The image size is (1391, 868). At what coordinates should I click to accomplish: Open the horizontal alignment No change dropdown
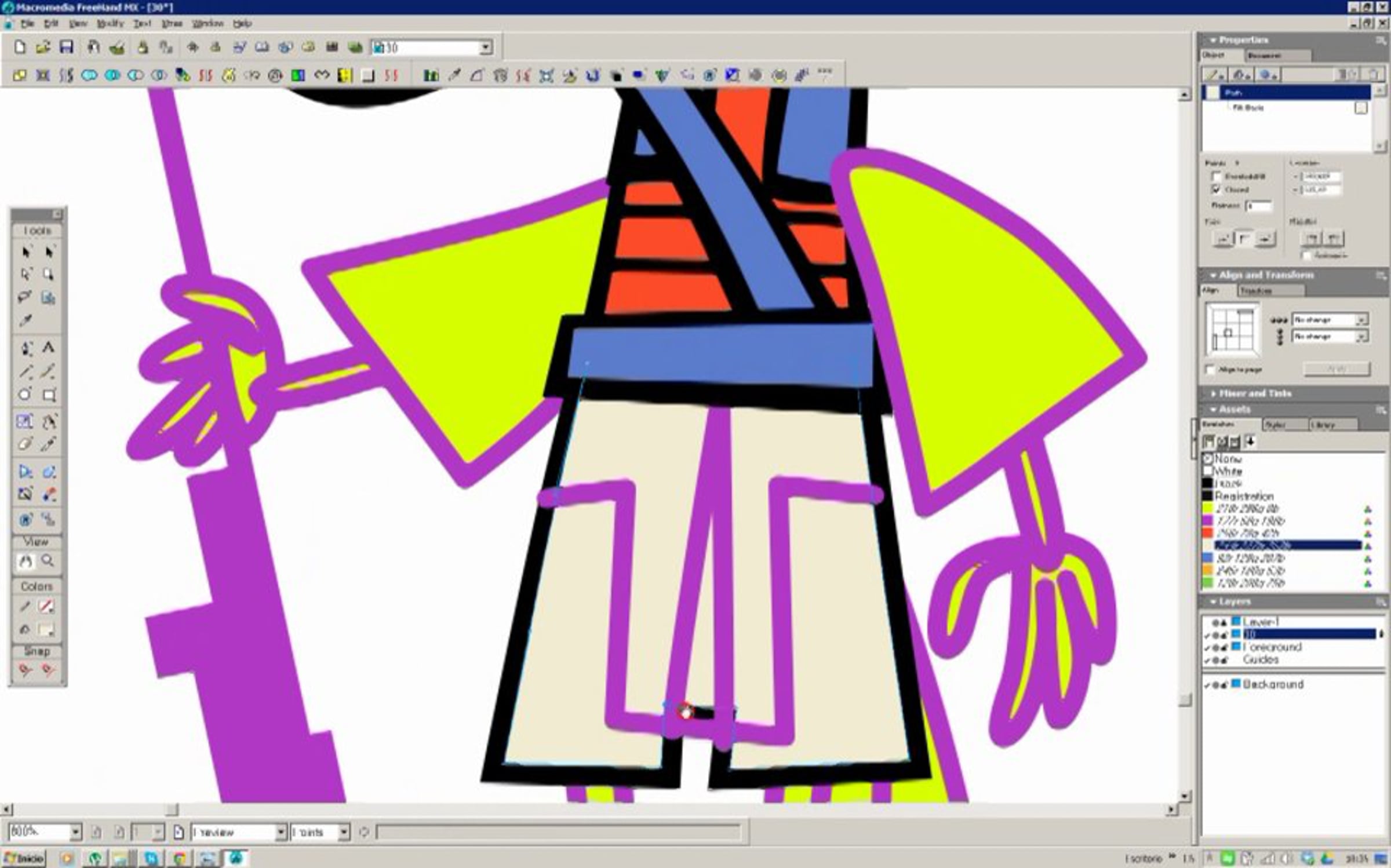1361,320
